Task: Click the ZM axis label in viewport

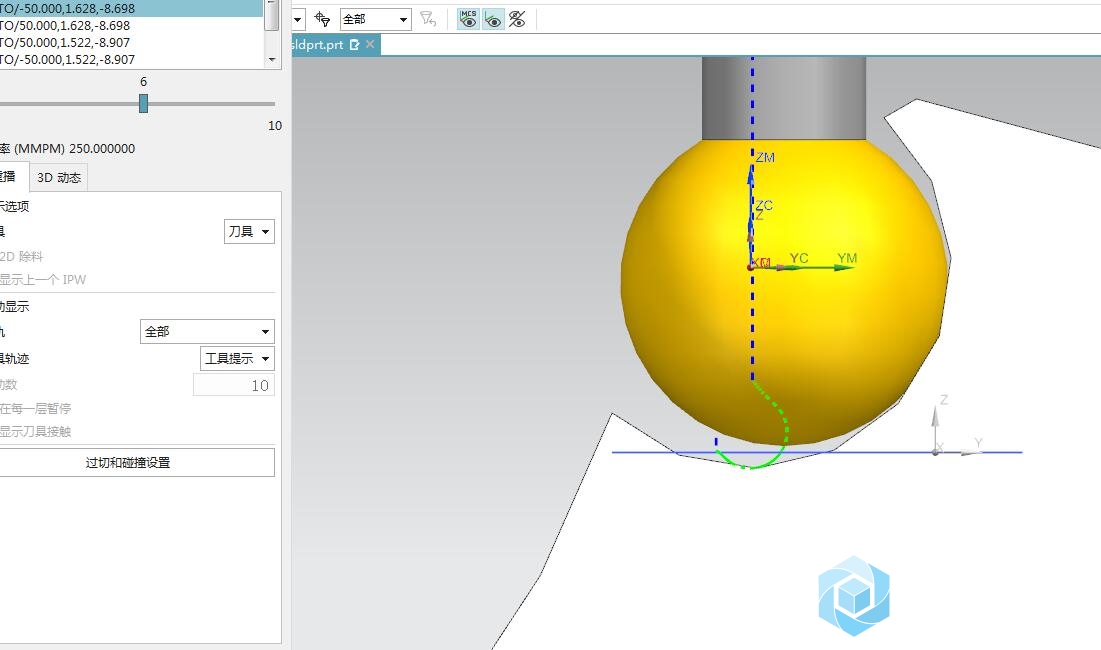Action: point(765,158)
